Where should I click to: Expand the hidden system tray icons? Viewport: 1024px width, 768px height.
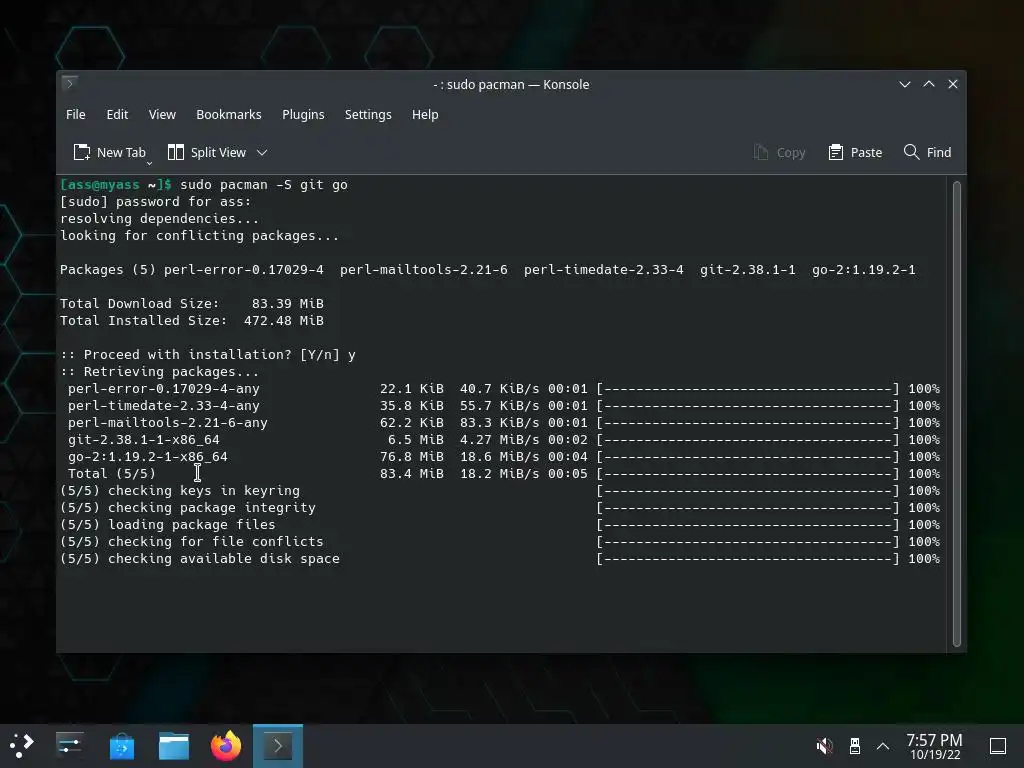tap(883, 746)
